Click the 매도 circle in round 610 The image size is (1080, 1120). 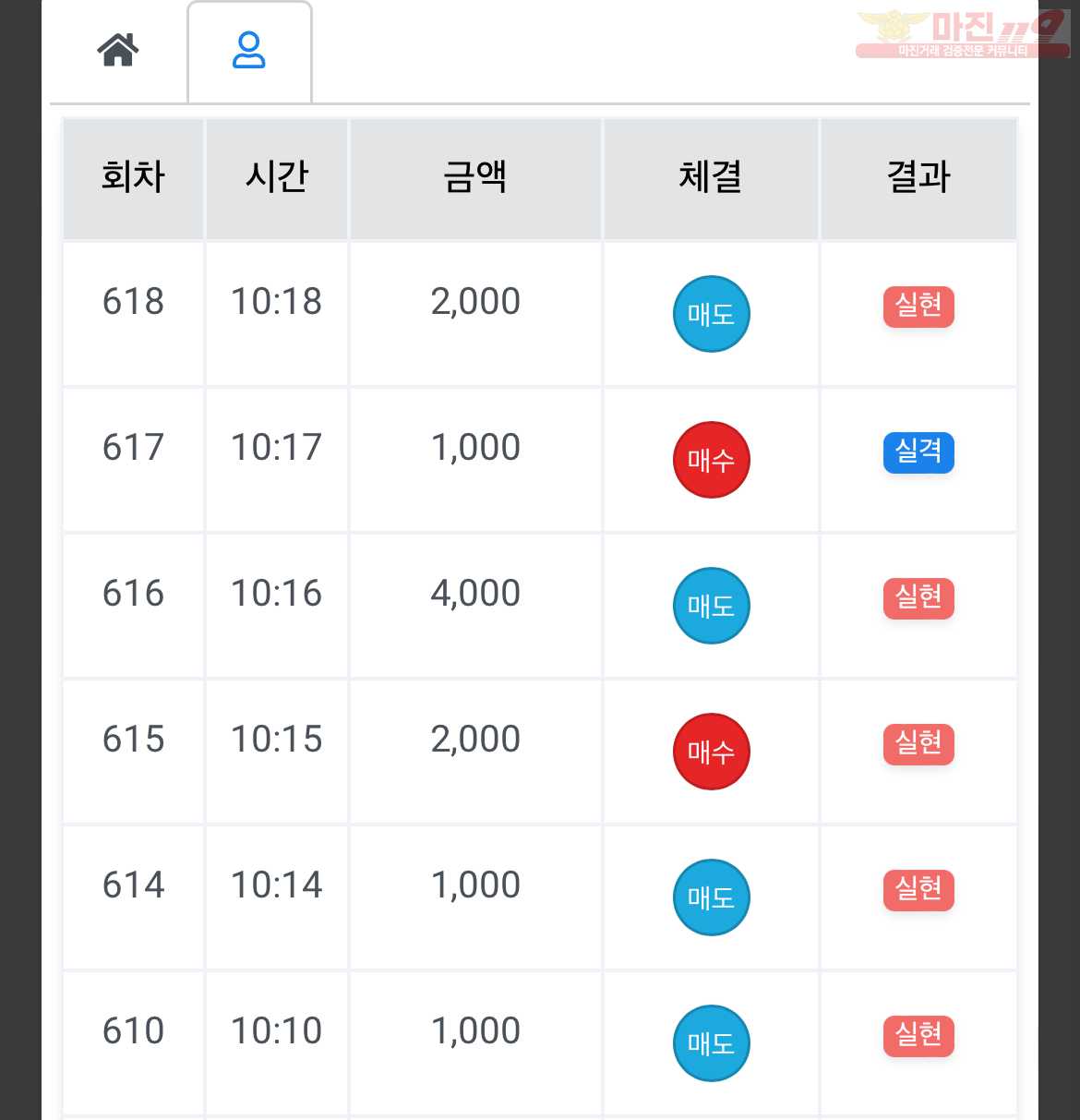click(711, 1043)
